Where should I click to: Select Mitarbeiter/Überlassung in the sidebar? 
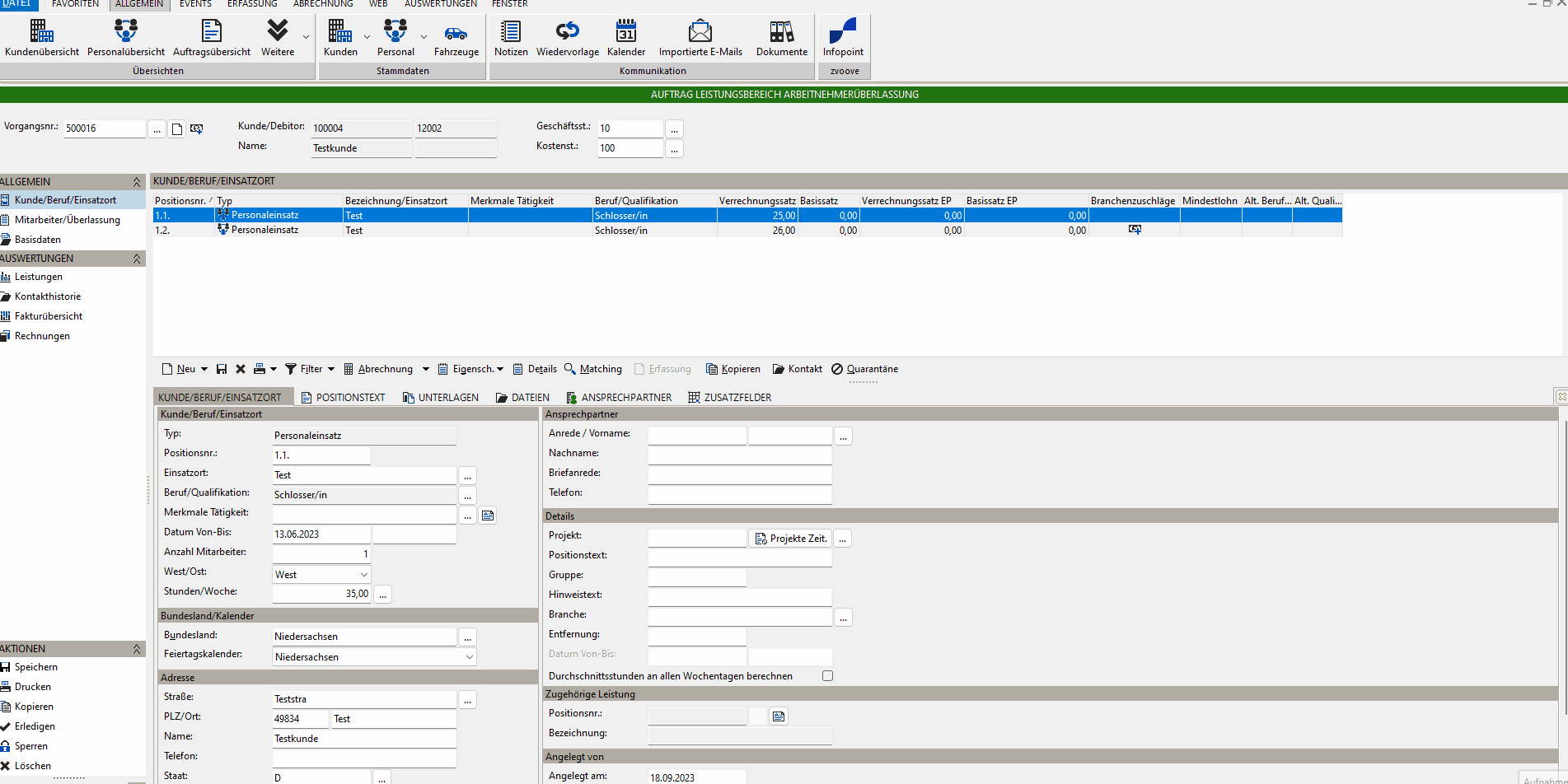[x=67, y=220]
